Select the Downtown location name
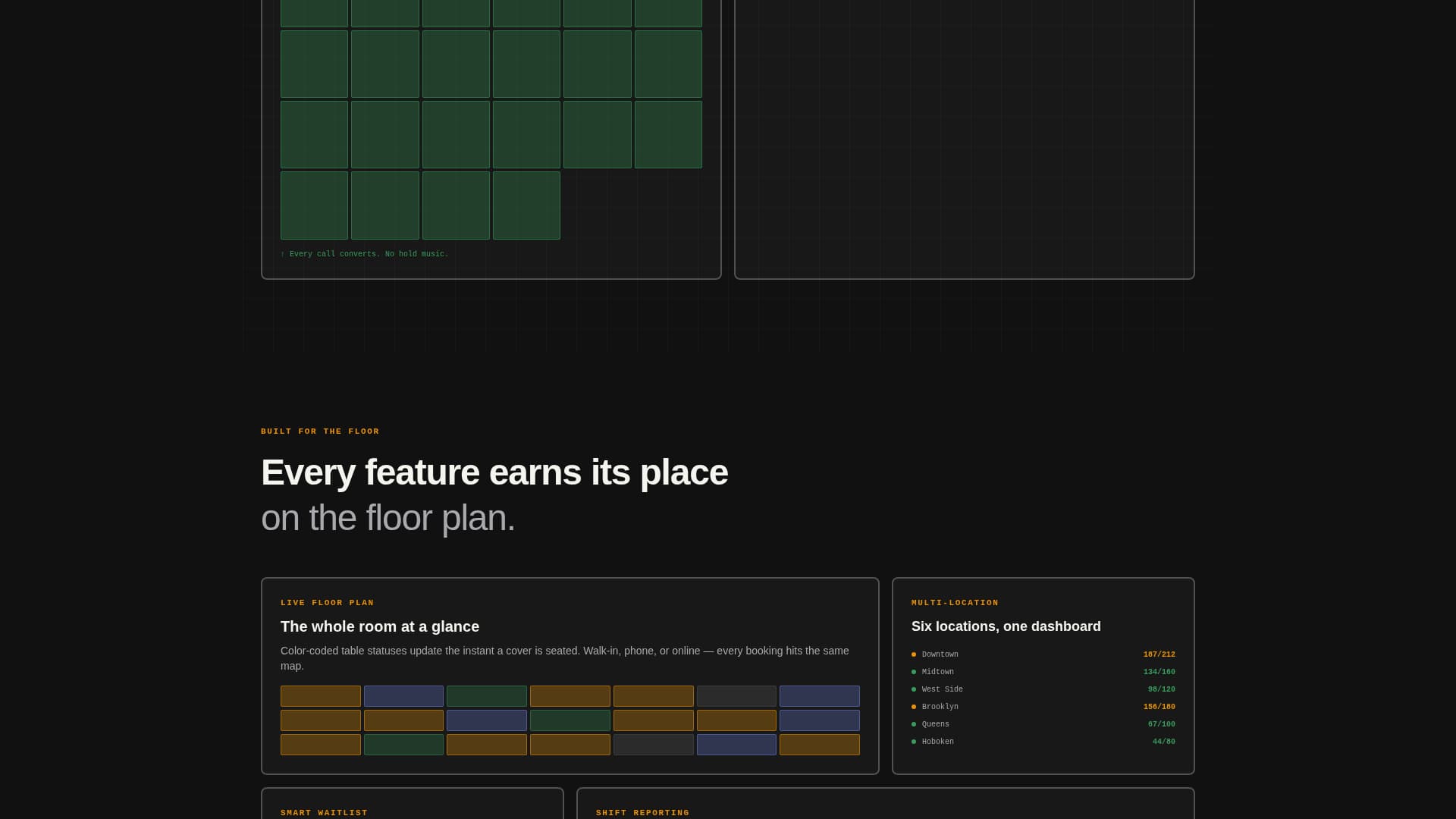1456x819 pixels. (x=940, y=654)
